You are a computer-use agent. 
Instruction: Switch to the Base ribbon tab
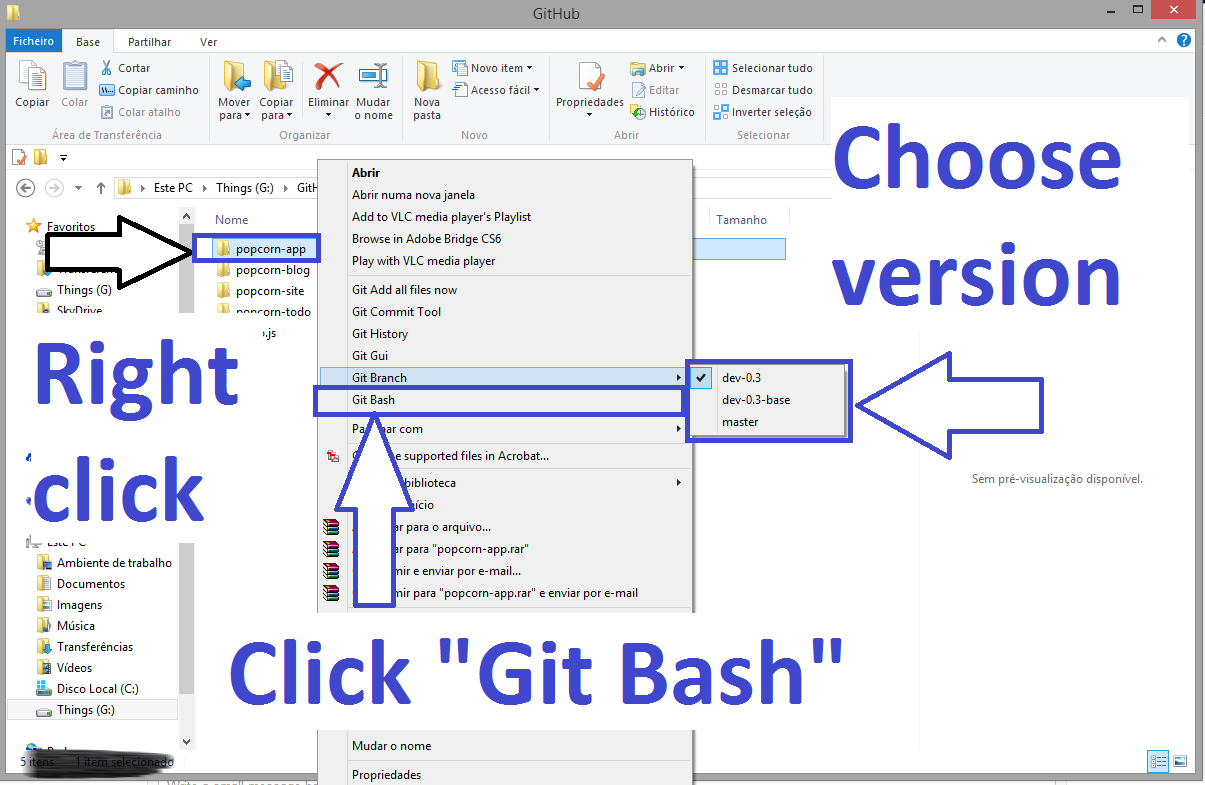[x=88, y=42]
